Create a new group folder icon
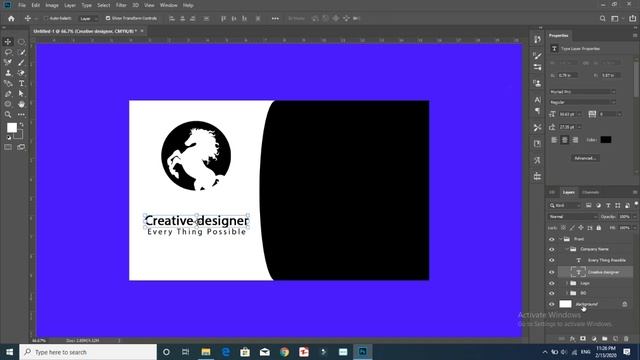This screenshot has width=640, height=360. coord(604,339)
